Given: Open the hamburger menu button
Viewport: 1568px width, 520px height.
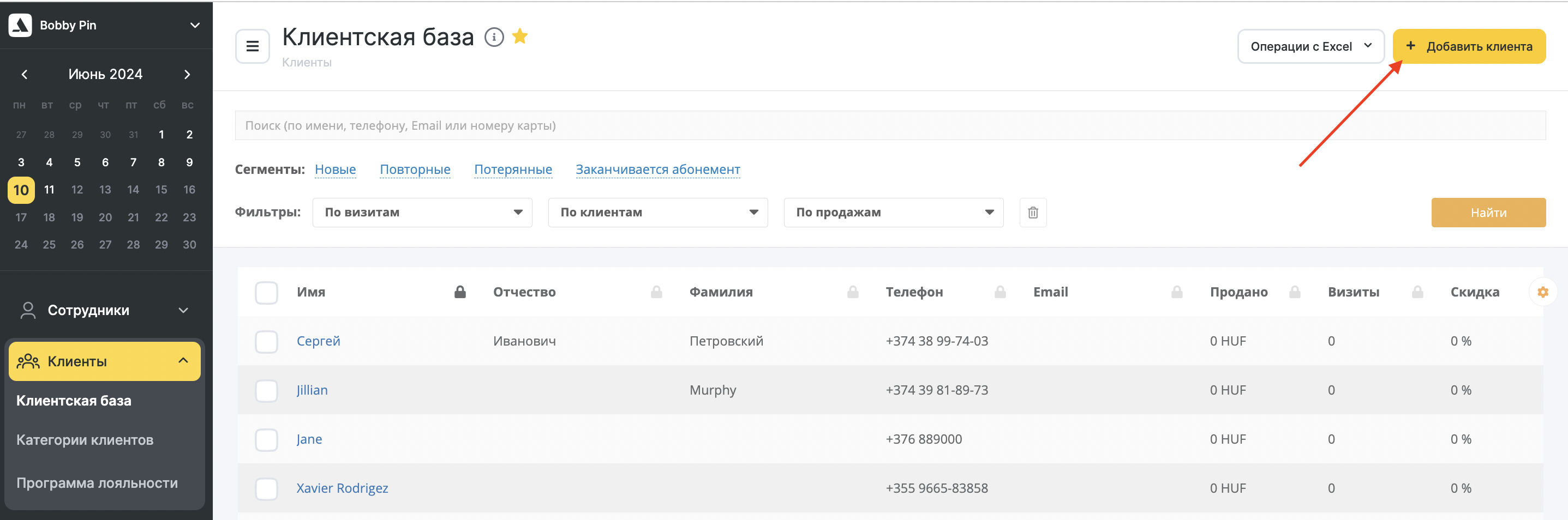Looking at the screenshot, I should tap(253, 46).
